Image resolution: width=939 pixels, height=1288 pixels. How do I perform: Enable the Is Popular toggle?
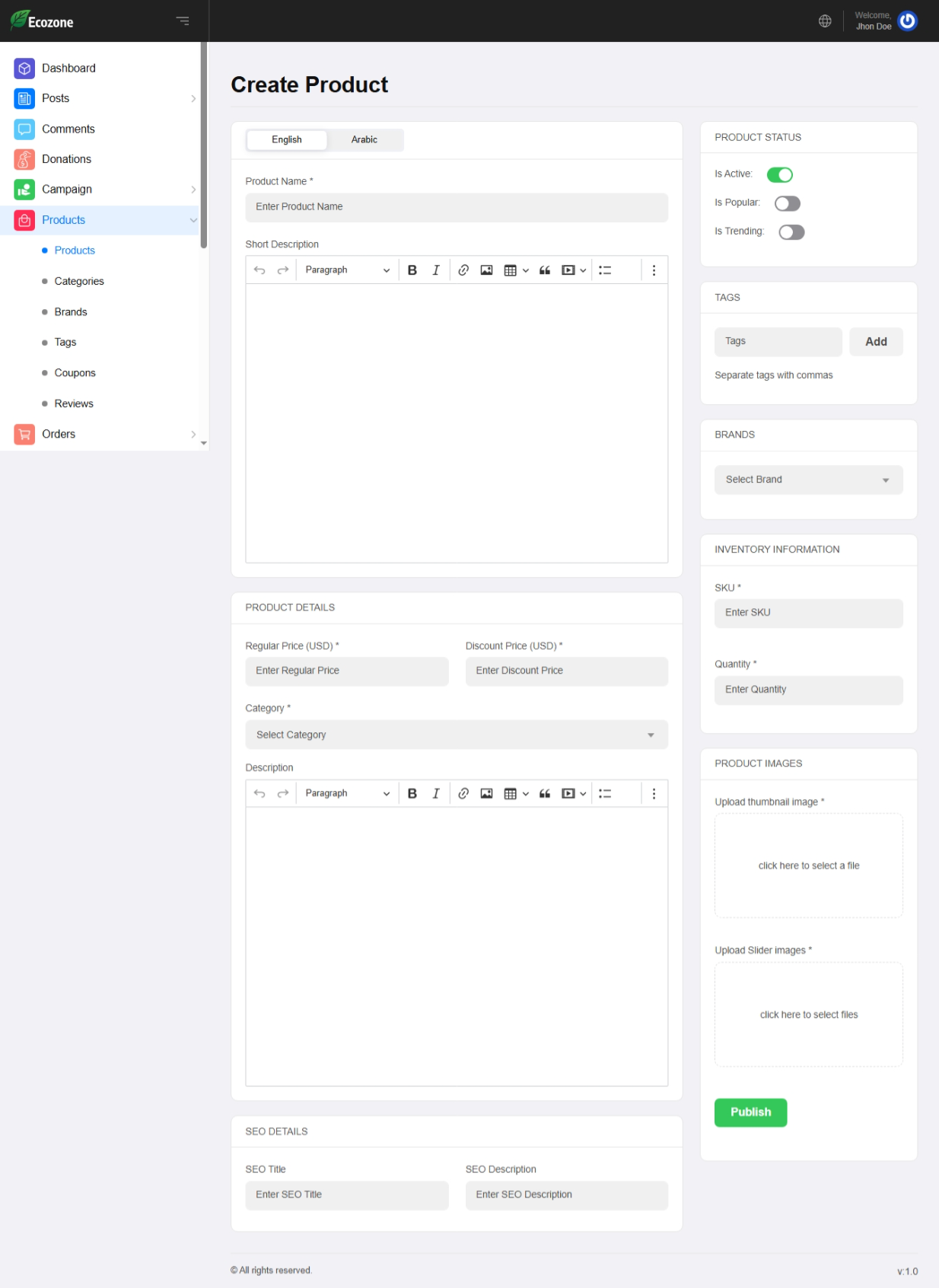[x=787, y=203]
